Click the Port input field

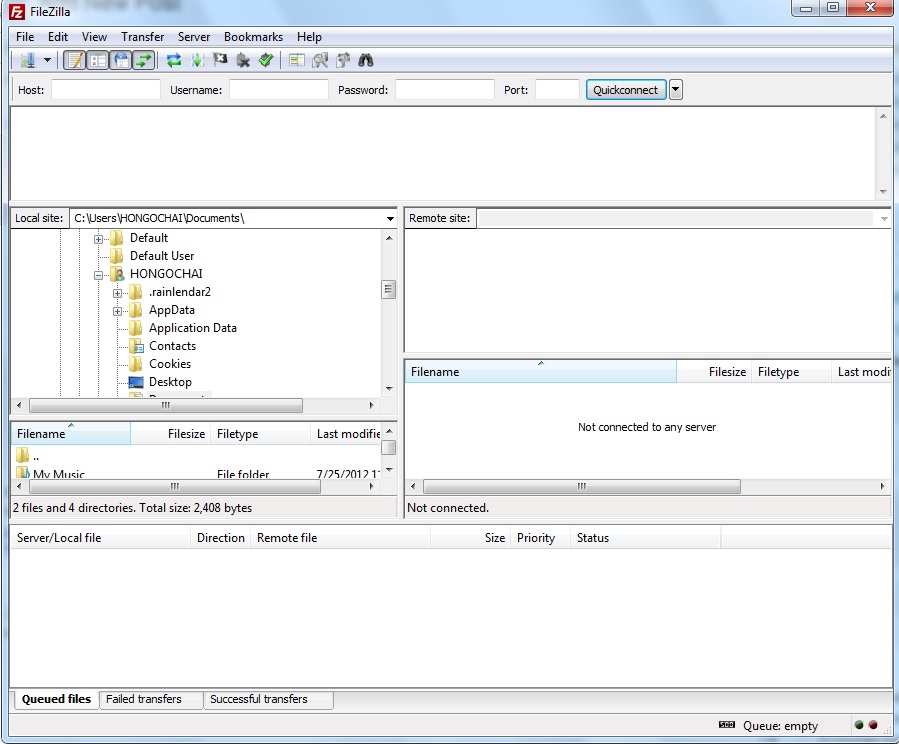coord(557,90)
